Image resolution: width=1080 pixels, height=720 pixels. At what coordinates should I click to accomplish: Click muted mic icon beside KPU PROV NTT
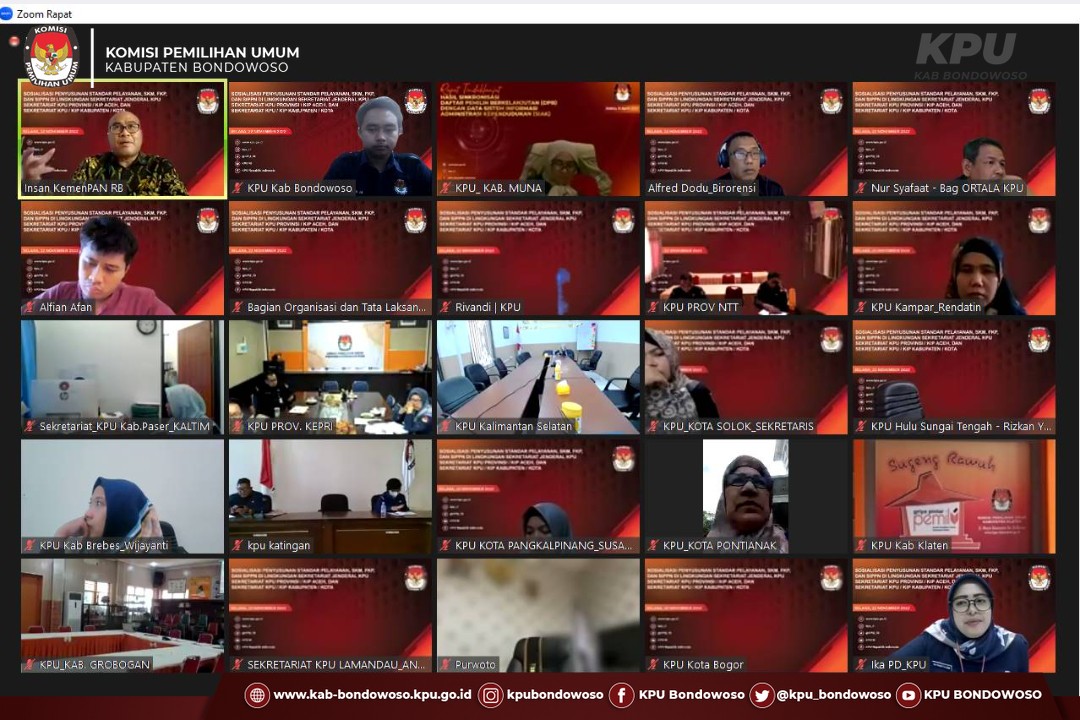(654, 307)
